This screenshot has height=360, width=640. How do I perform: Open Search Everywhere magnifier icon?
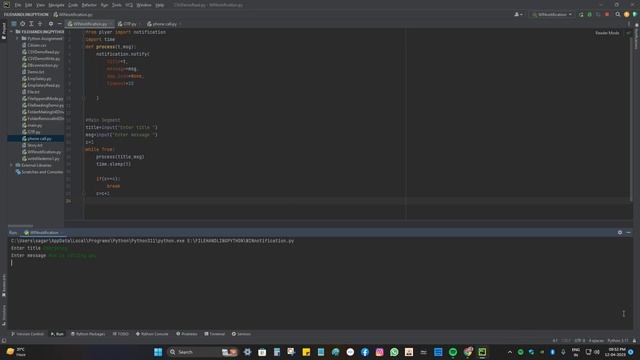pos(618,14)
